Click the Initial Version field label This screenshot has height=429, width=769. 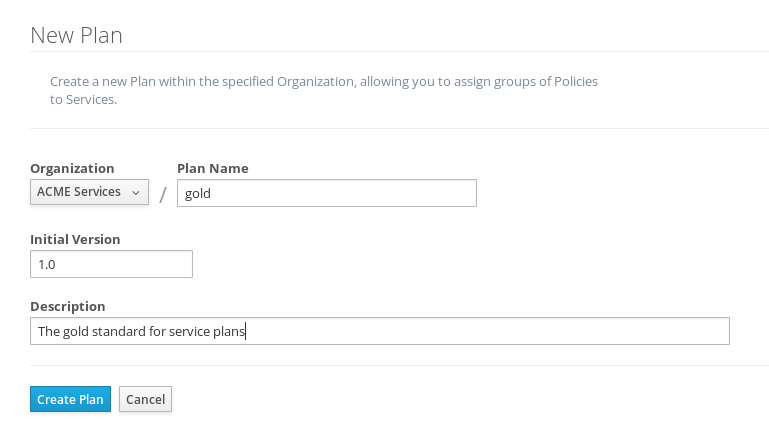coord(75,239)
